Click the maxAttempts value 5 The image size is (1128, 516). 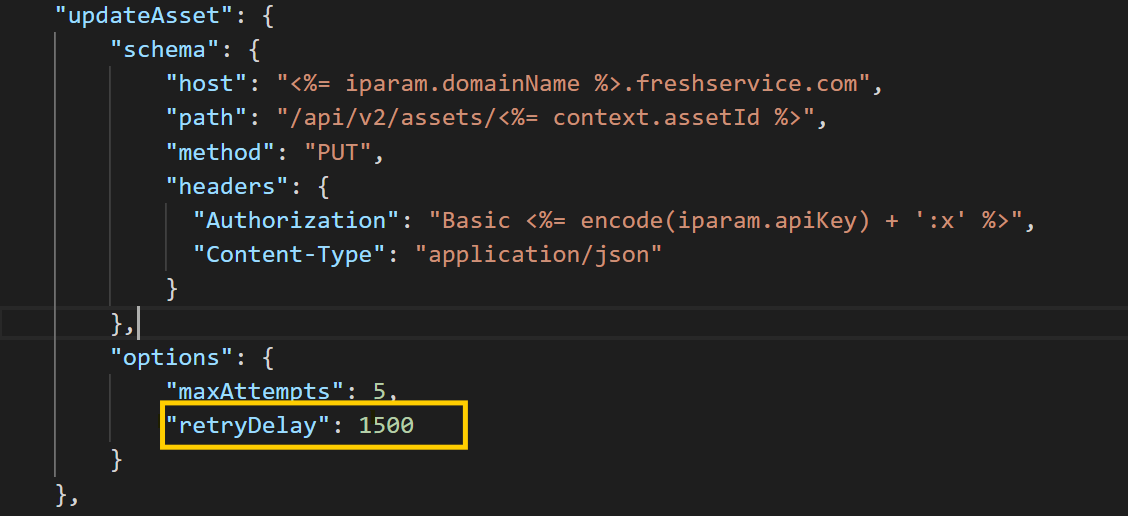pyautogui.click(x=379, y=392)
